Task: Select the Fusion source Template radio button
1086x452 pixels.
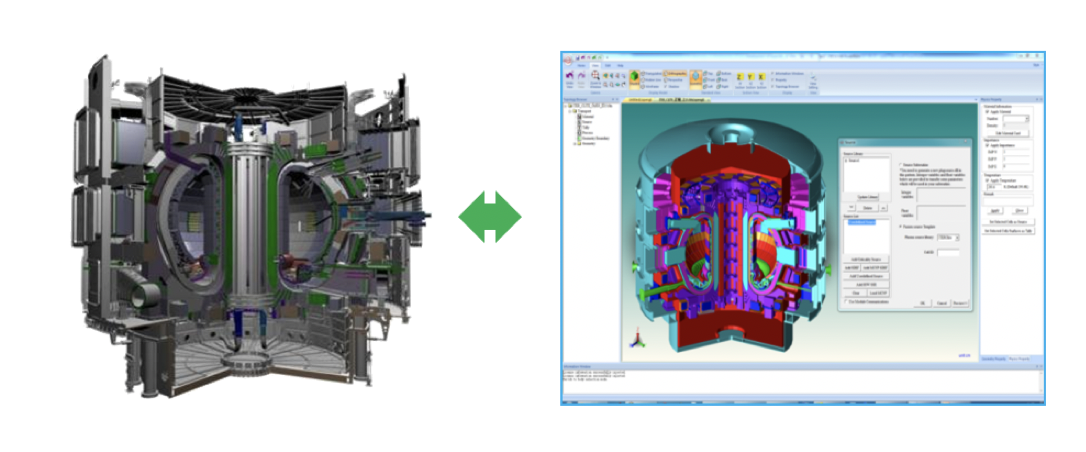Action: coord(900,226)
